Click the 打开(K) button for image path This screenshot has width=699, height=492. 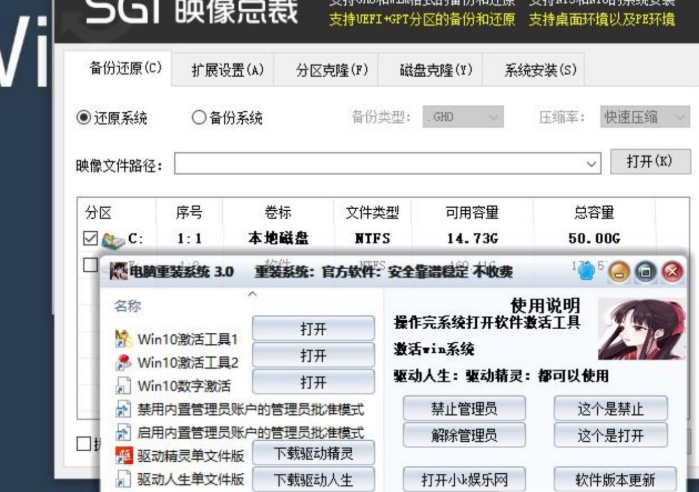tap(650, 161)
